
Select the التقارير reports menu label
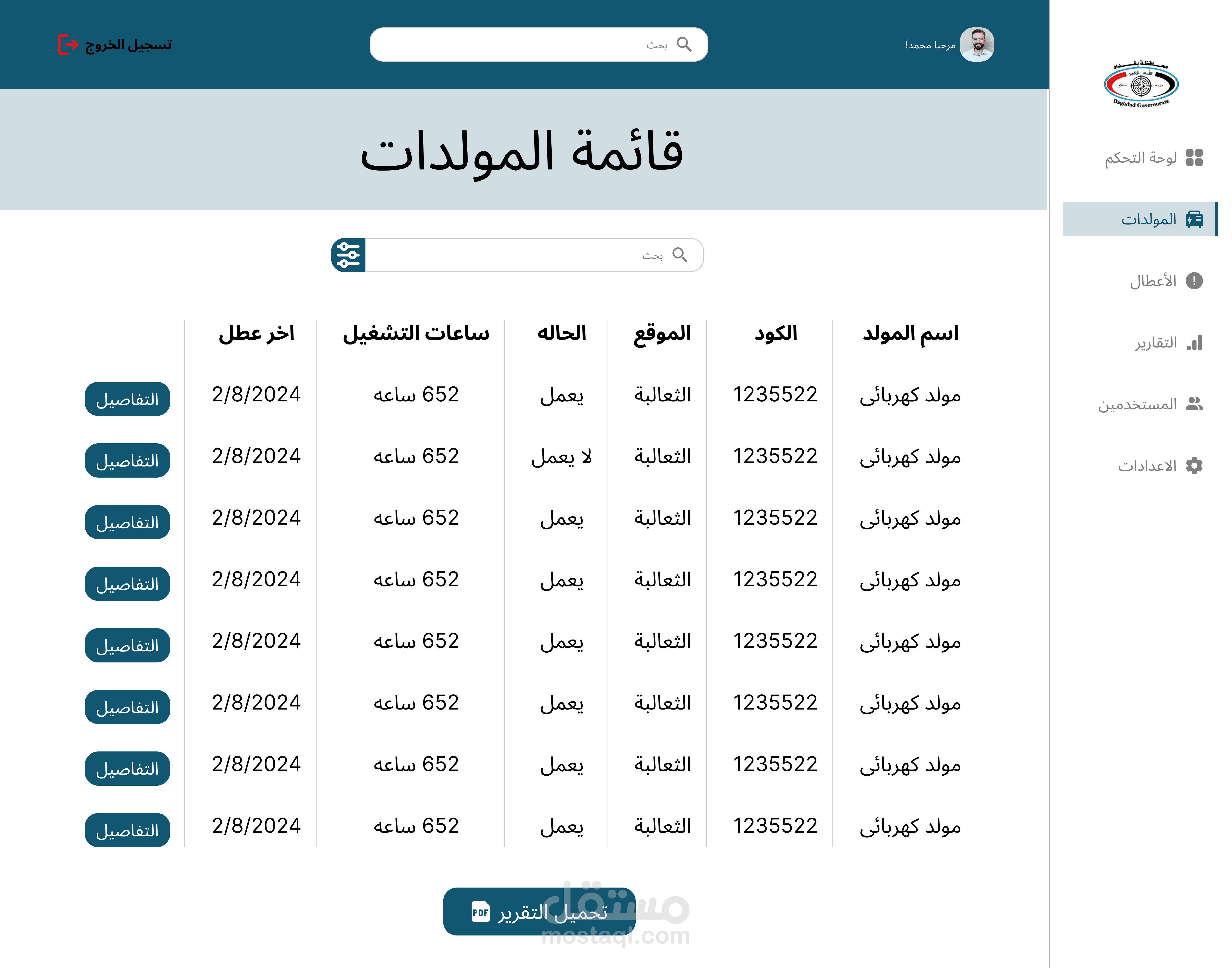click(1155, 342)
